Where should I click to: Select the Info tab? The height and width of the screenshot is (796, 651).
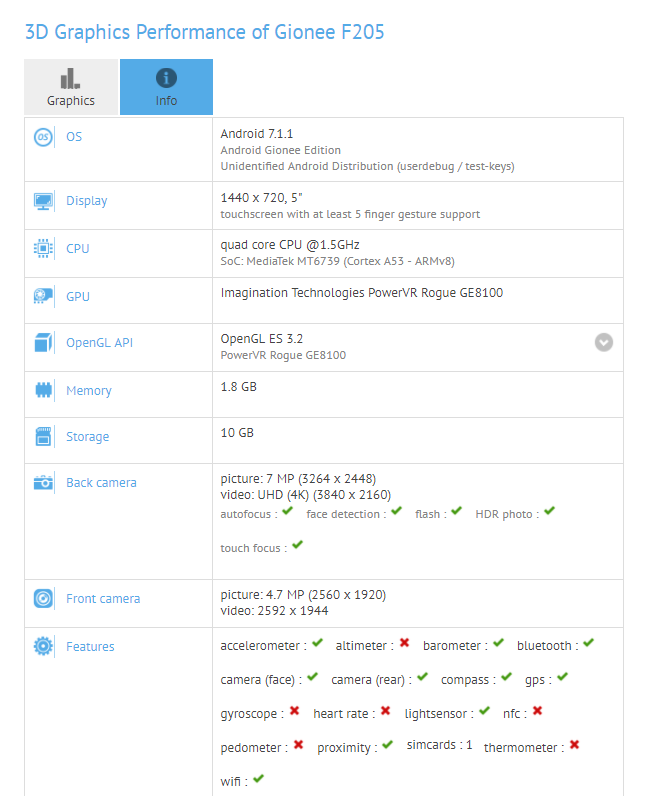[x=166, y=87]
